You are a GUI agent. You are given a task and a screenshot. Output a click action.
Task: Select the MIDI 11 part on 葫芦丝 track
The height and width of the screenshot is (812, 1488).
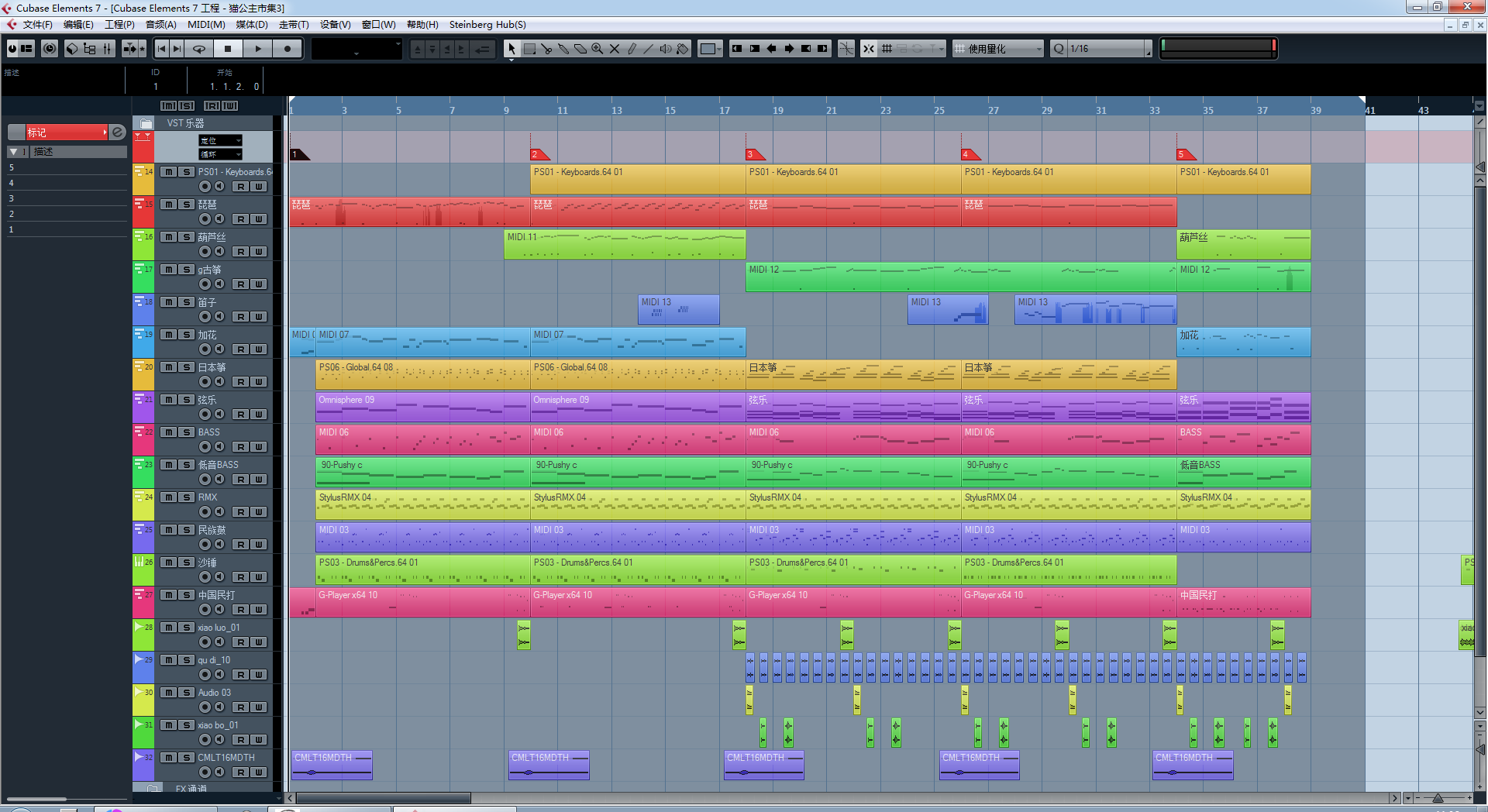click(x=625, y=244)
